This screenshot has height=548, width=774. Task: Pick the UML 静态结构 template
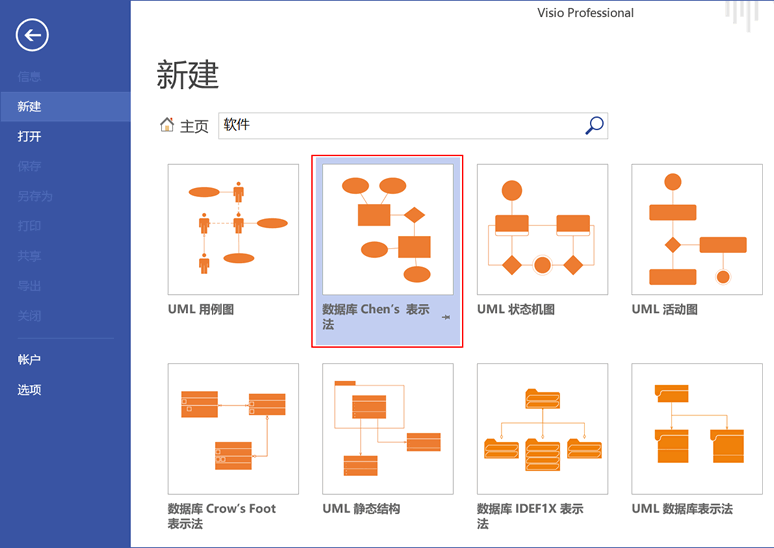387,429
